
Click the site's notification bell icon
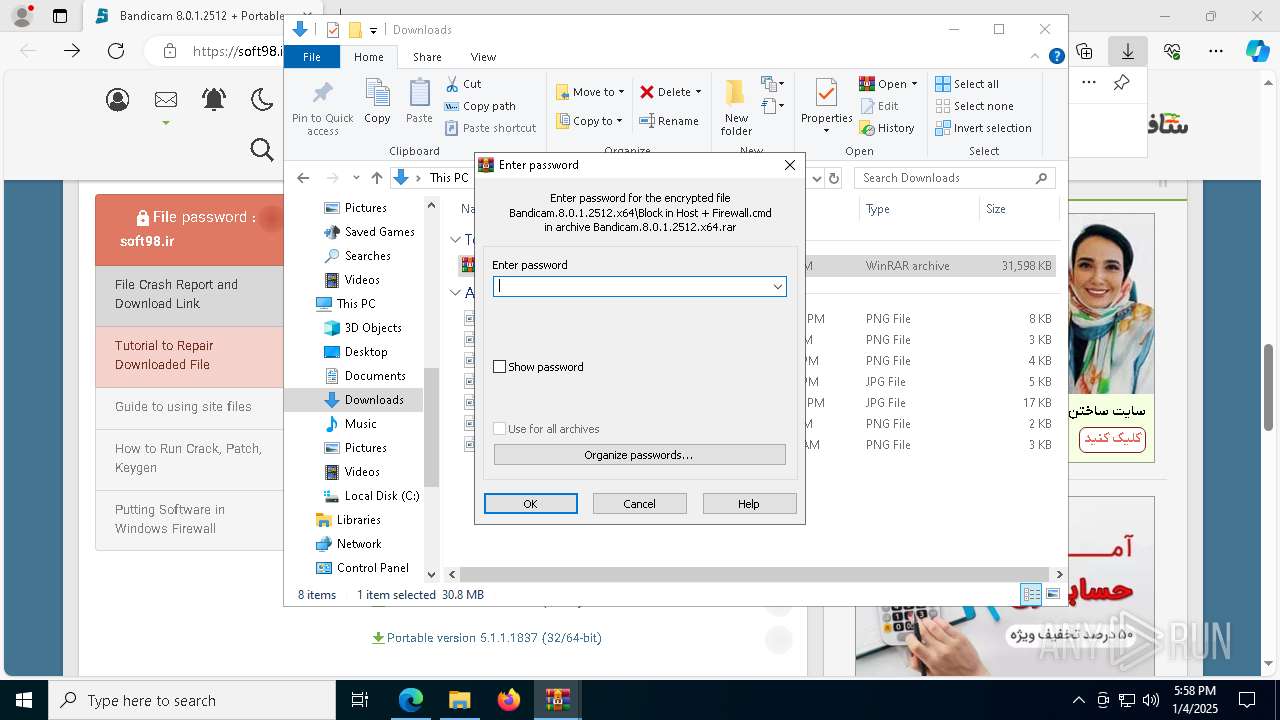pyautogui.click(x=214, y=99)
